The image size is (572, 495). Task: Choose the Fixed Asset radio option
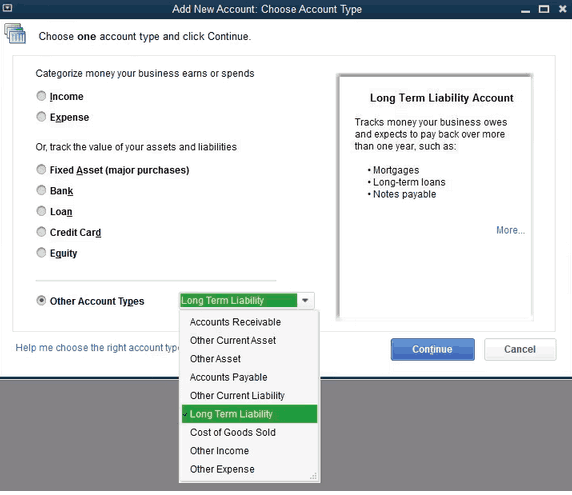coord(41,170)
